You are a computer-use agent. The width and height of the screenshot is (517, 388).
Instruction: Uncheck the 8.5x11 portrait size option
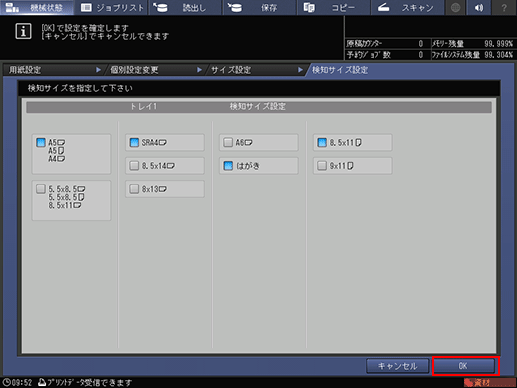[x=322, y=143]
